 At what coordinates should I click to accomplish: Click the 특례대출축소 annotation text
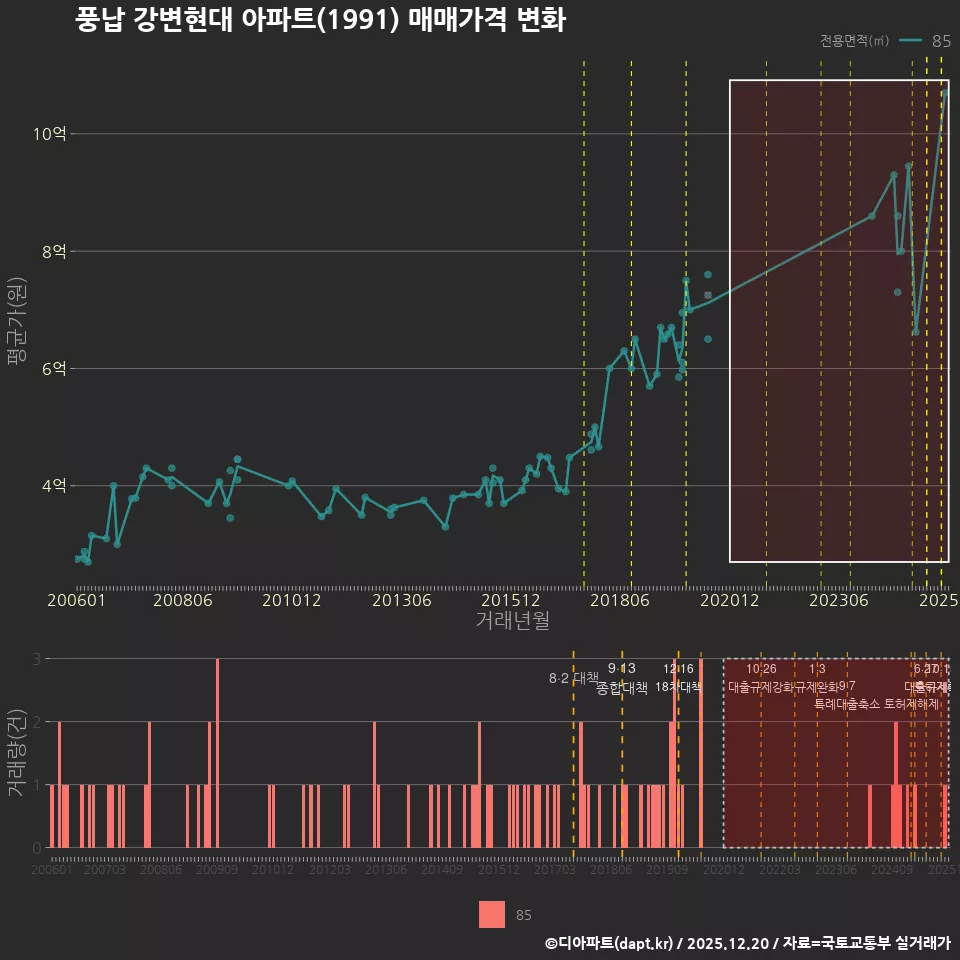(x=848, y=703)
